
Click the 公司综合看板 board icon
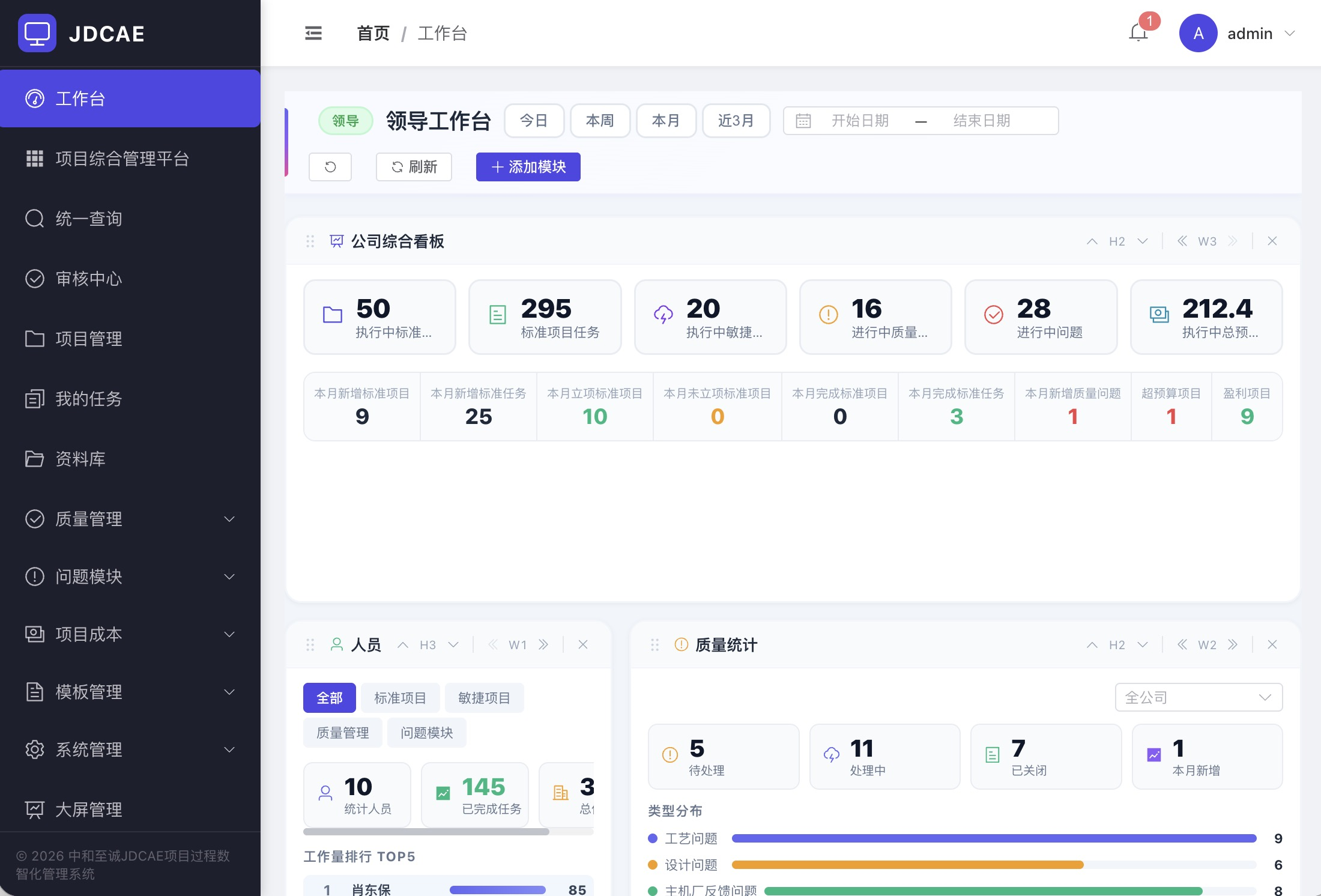pyautogui.click(x=337, y=241)
